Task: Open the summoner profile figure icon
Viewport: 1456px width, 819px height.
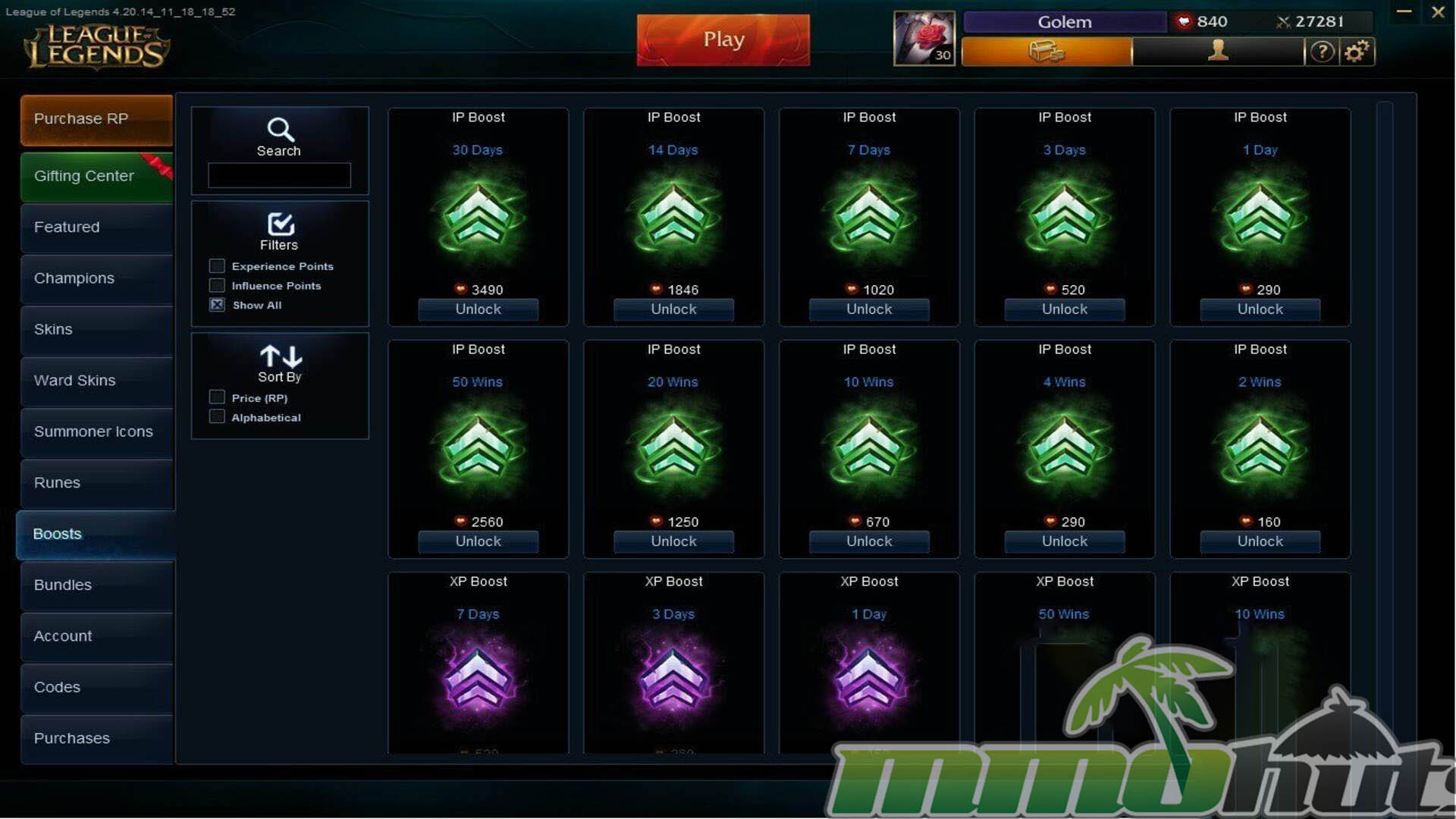Action: pyautogui.click(x=1218, y=51)
